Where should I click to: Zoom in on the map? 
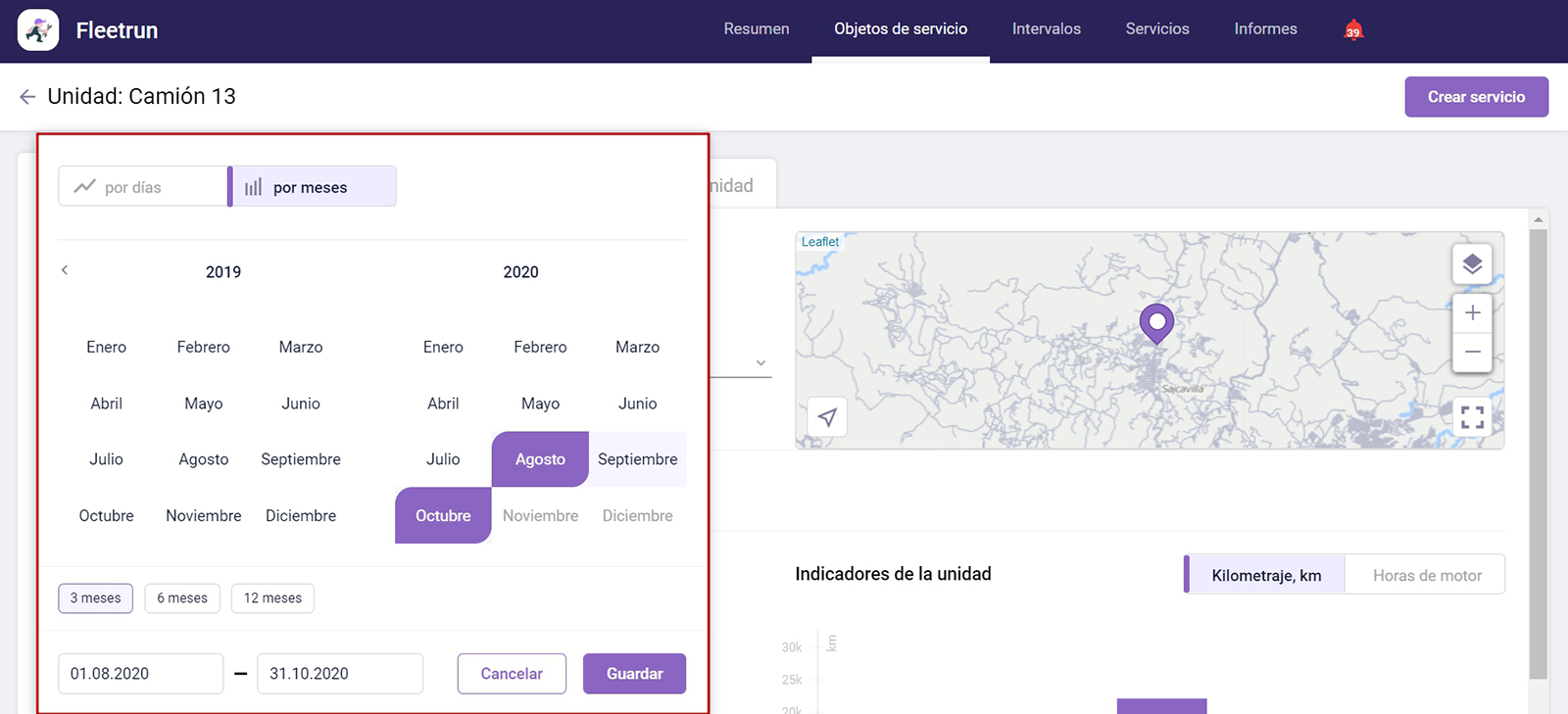tap(1471, 313)
